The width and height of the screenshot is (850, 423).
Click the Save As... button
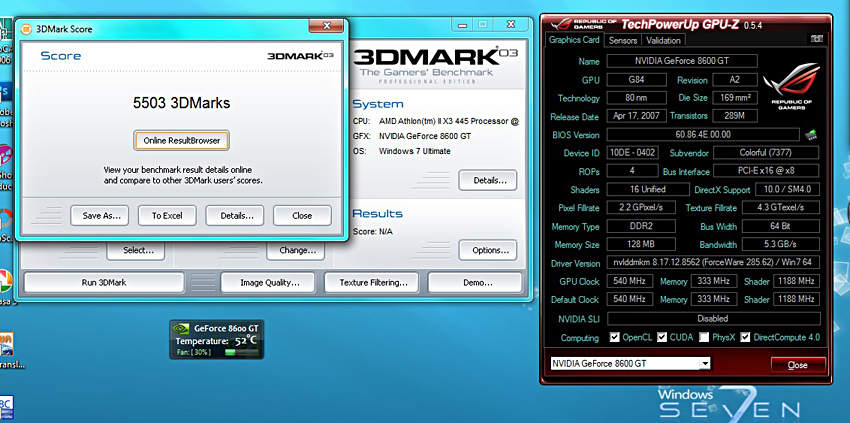[x=100, y=215]
